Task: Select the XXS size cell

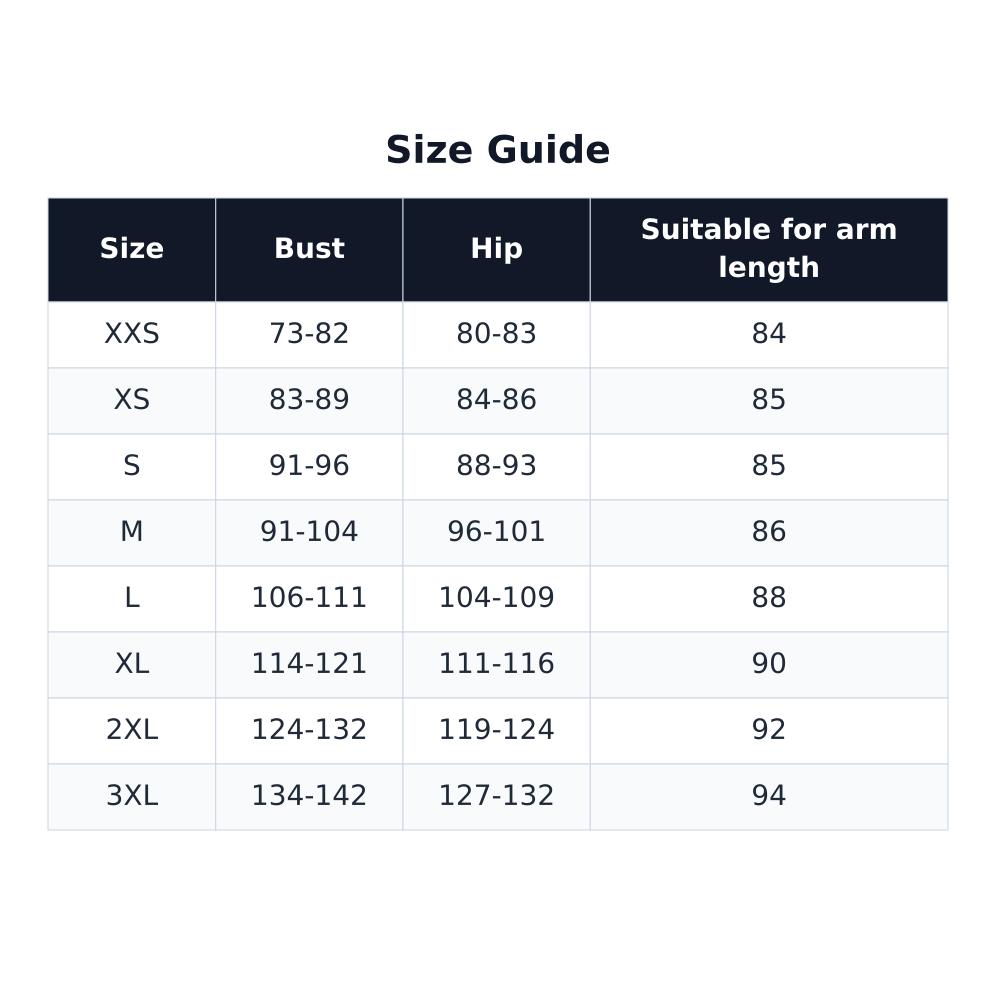Action: (x=131, y=334)
